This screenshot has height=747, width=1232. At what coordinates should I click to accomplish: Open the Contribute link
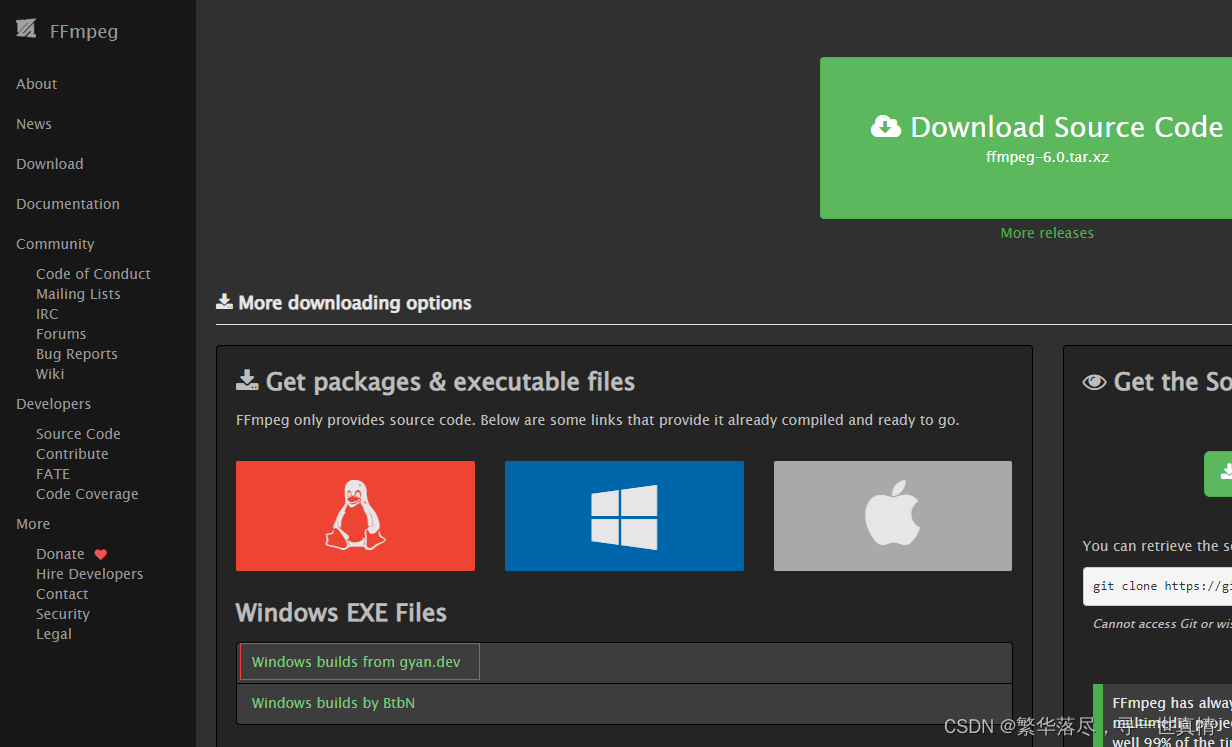click(x=72, y=454)
